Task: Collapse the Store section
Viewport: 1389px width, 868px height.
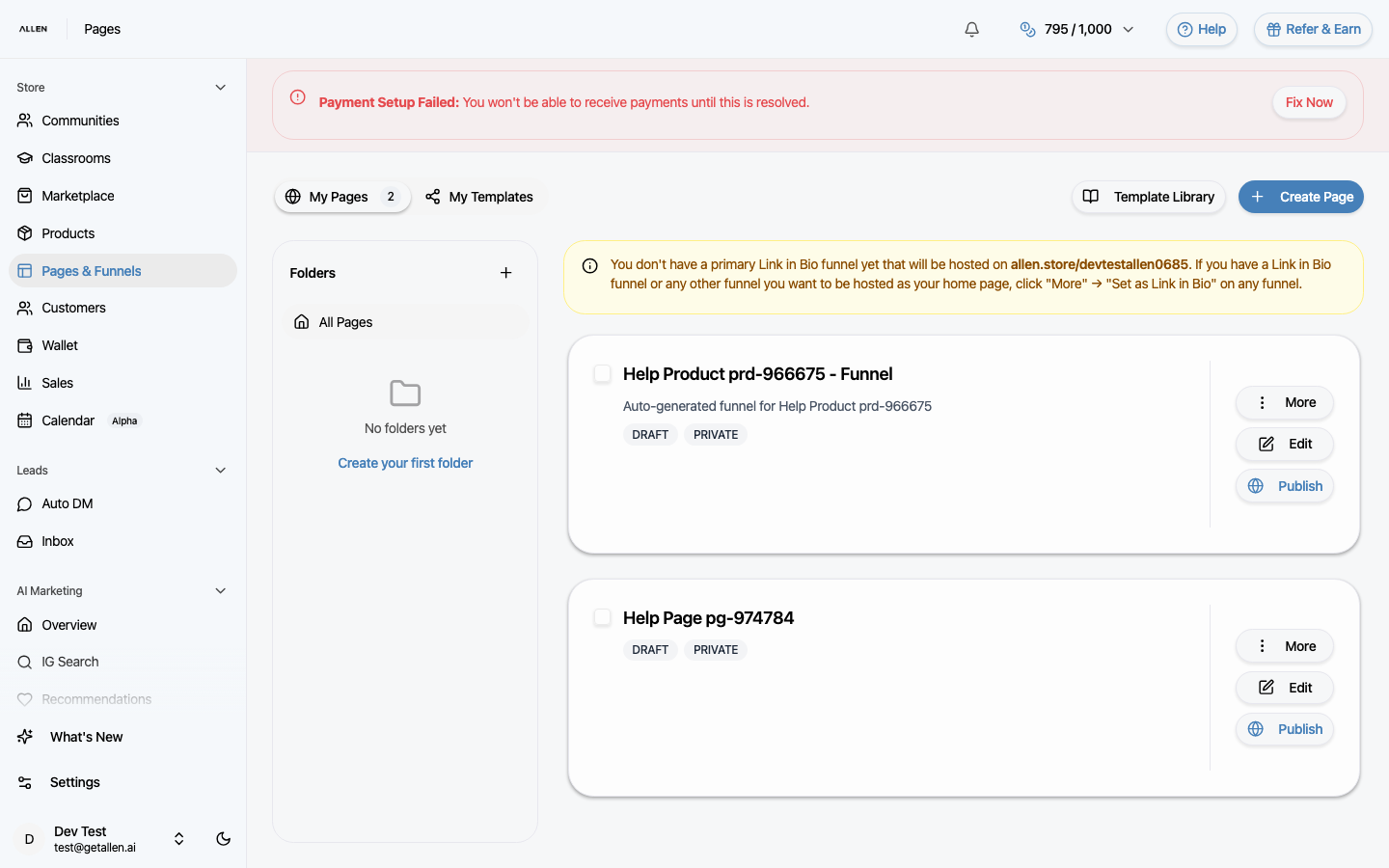Action: coord(220,87)
